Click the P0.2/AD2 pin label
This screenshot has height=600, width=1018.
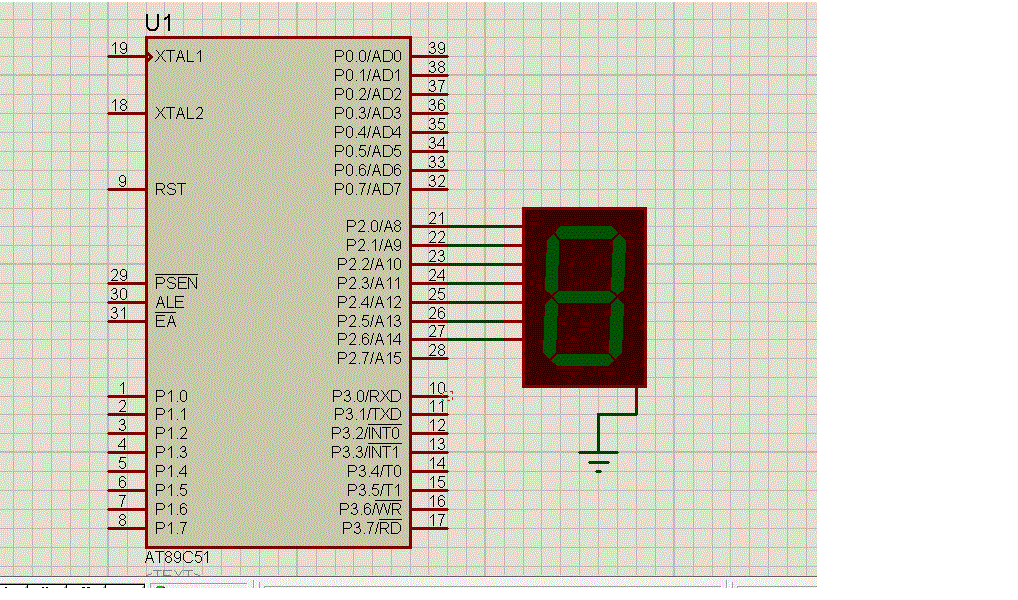point(367,94)
